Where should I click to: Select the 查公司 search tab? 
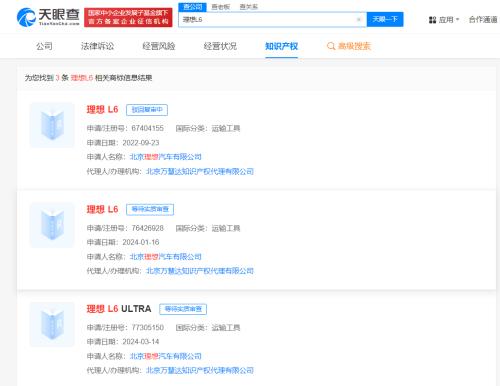(x=193, y=7)
